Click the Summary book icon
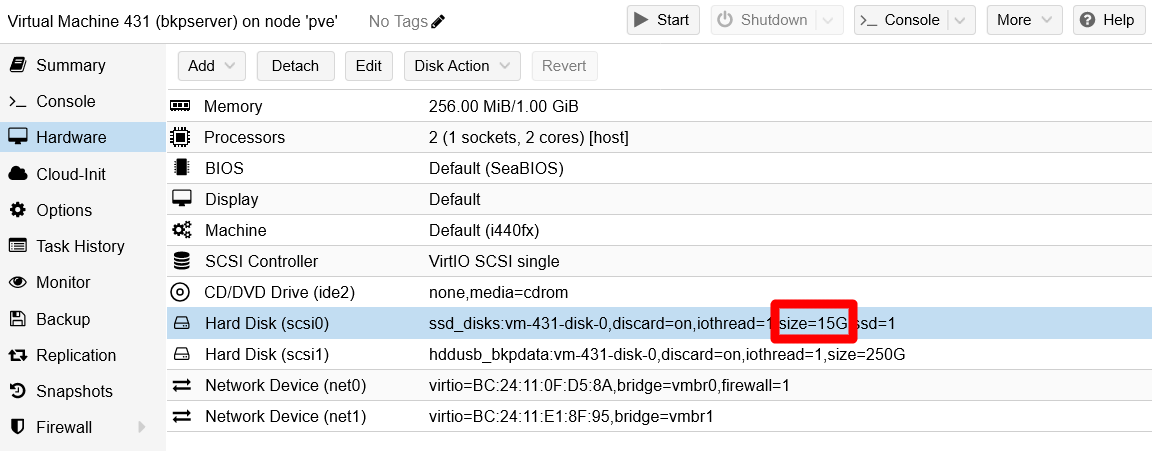This screenshot has height=451, width=1152. tap(18, 65)
